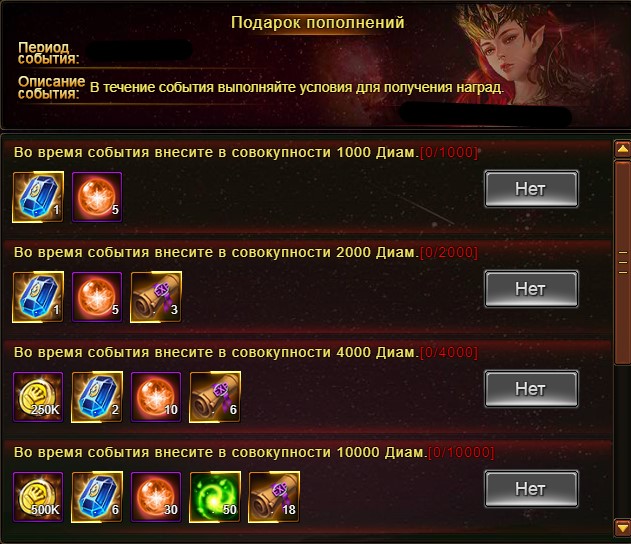The image size is (631, 544).
Task: Click the scrollbar up arrow
Action: [x=623, y=149]
